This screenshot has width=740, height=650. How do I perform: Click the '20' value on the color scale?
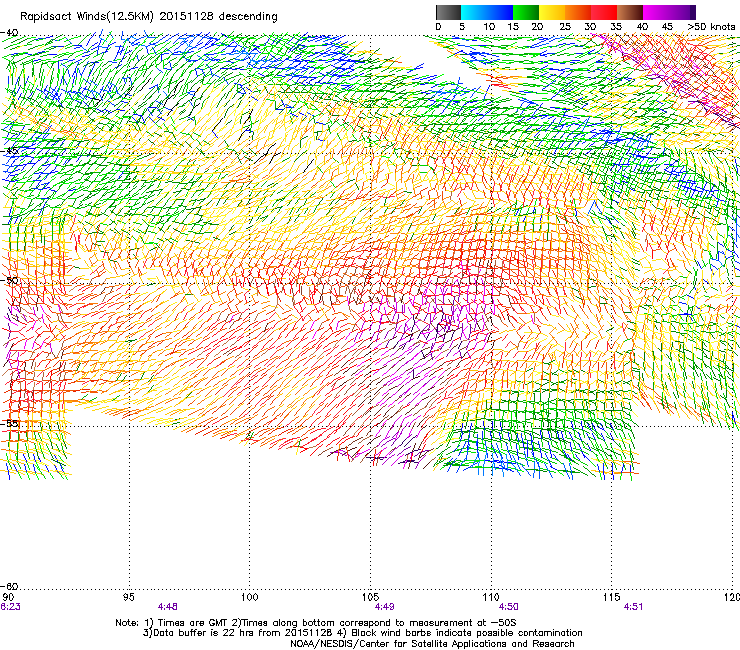pyautogui.click(x=537, y=27)
